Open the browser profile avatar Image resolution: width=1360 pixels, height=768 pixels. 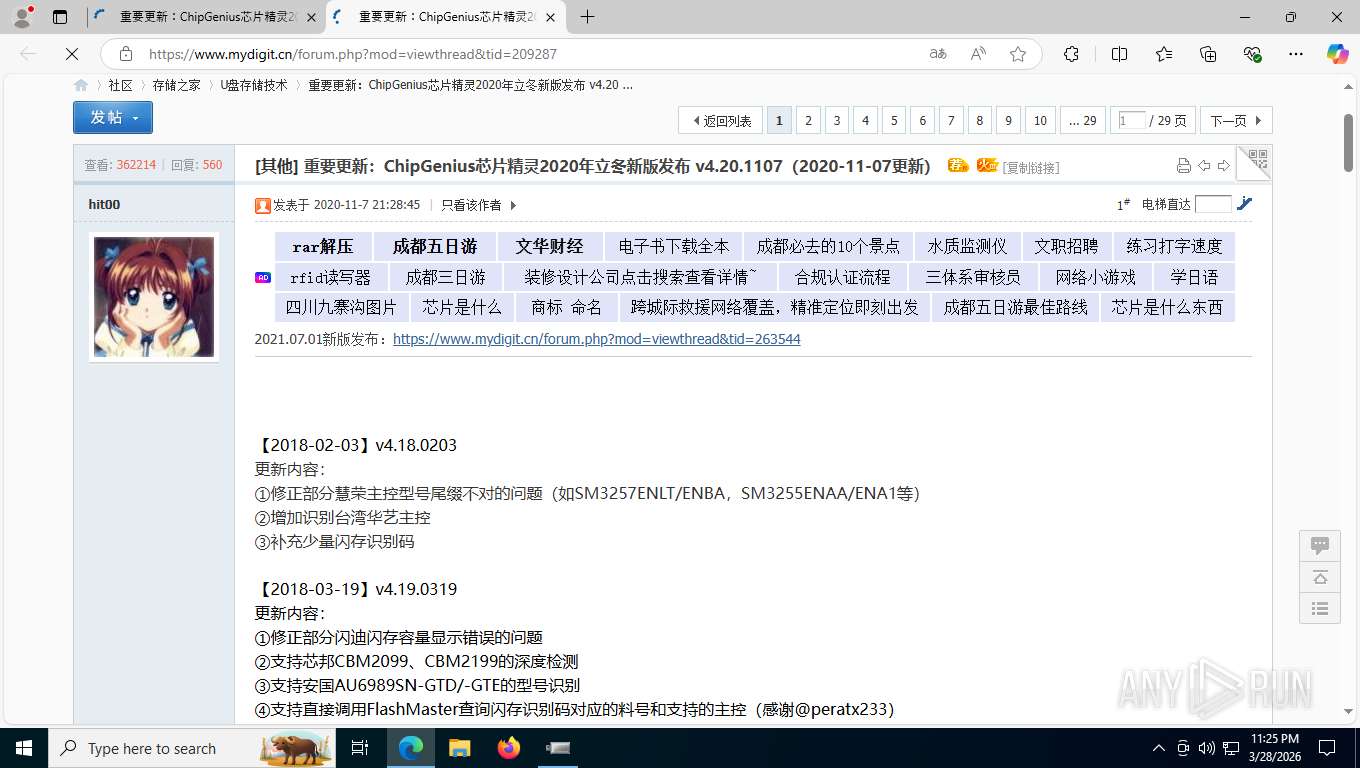coord(22,17)
